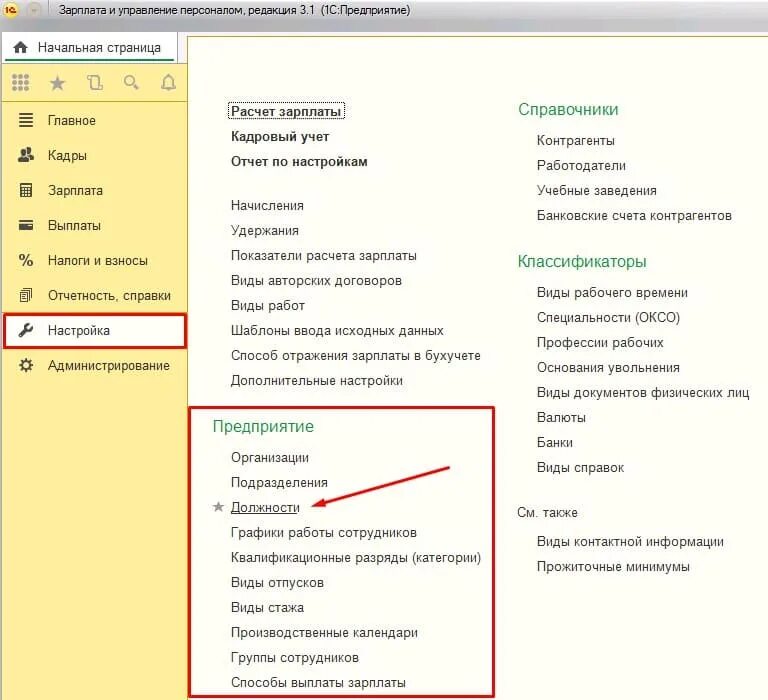Open the Виды отпусков link
Image resolution: width=768 pixels, height=700 pixels.
pos(277,582)
